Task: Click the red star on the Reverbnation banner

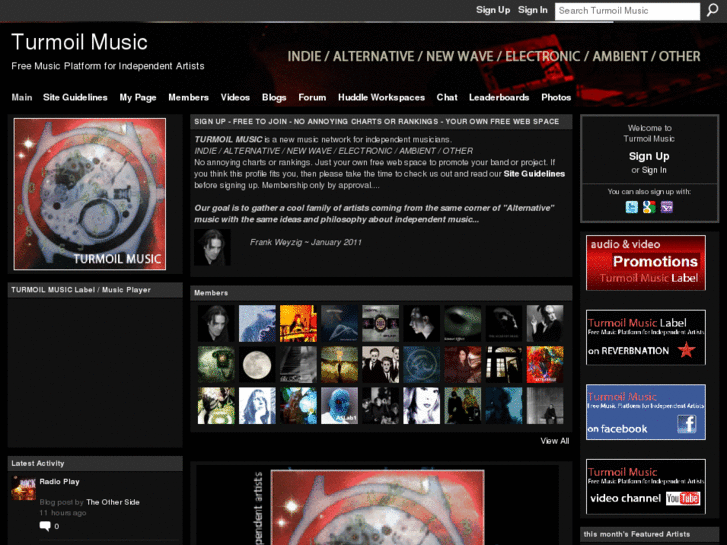Action: click(687, 350)
